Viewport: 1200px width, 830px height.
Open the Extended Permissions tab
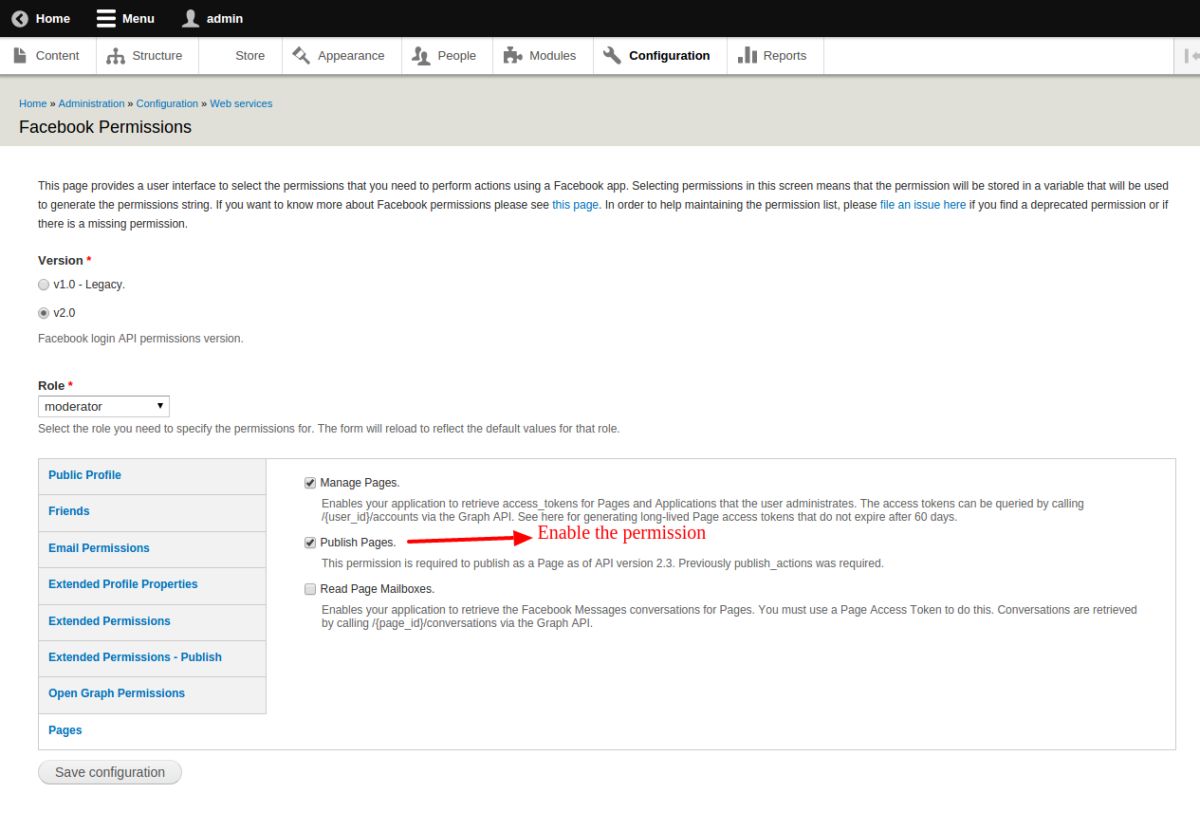[x=152, y=622]
